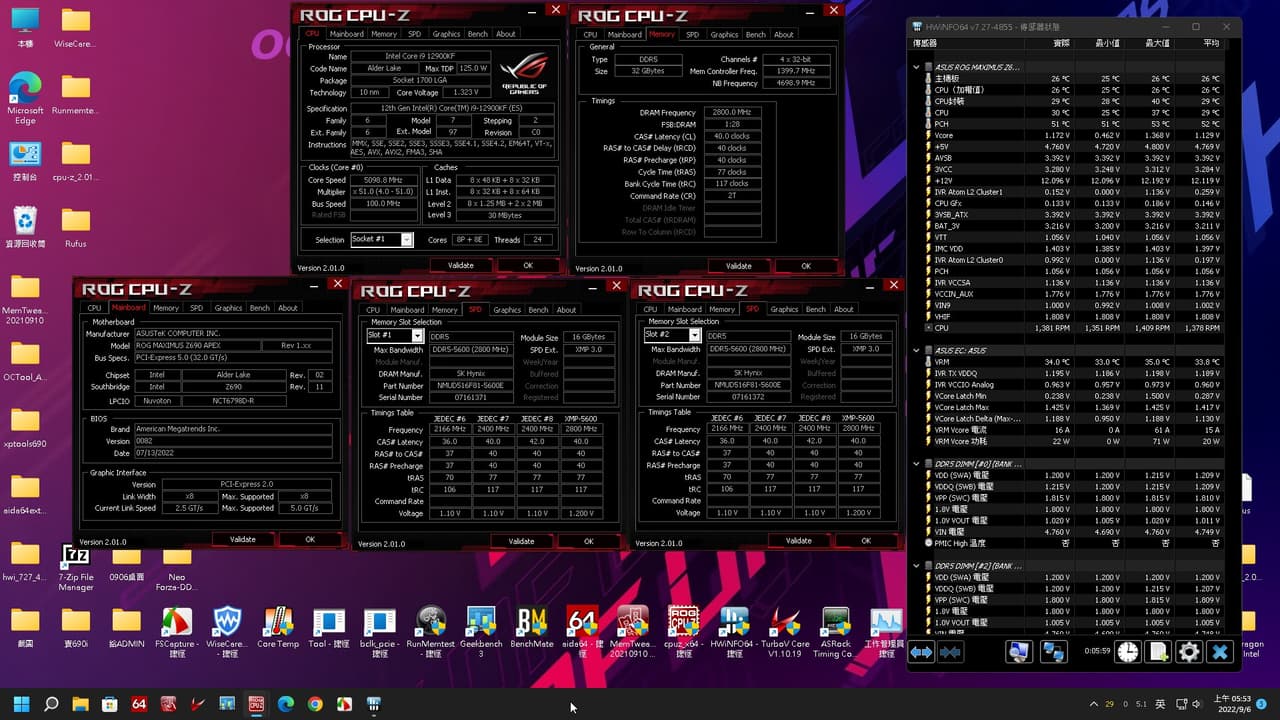Open Recycle Bin desktop icon
Image resolution: width=1280 pixels, height=720 pixels.
pyautogui.click(x=25, y=226)
